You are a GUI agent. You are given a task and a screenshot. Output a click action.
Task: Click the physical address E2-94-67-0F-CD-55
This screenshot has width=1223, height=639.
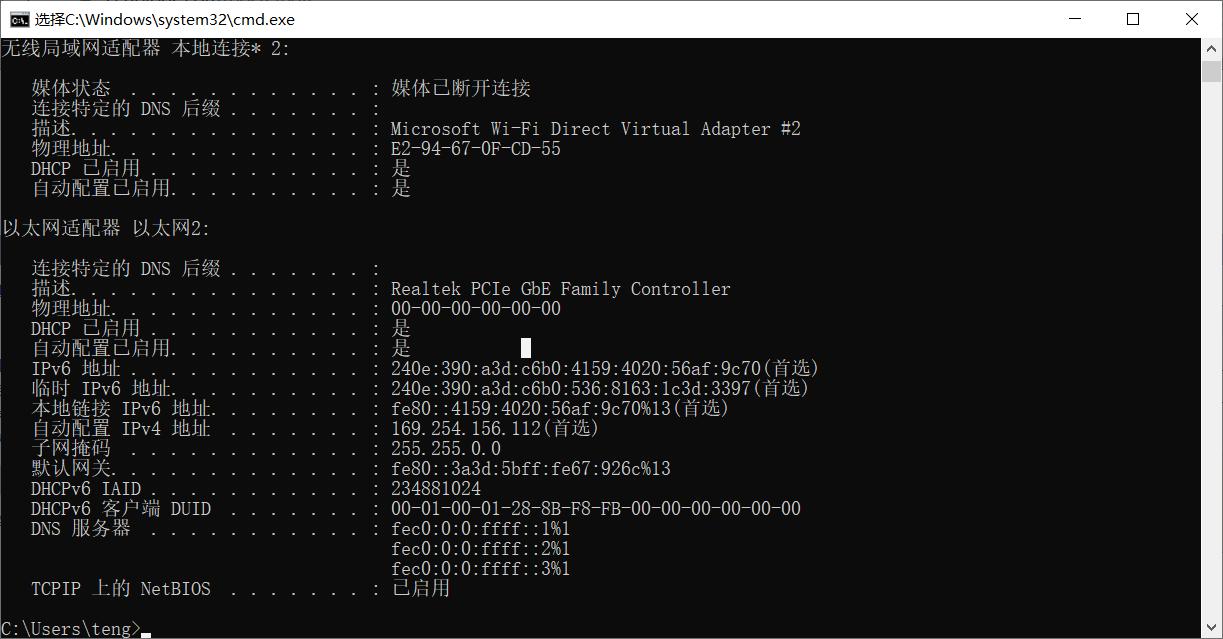tap(475, 149)
